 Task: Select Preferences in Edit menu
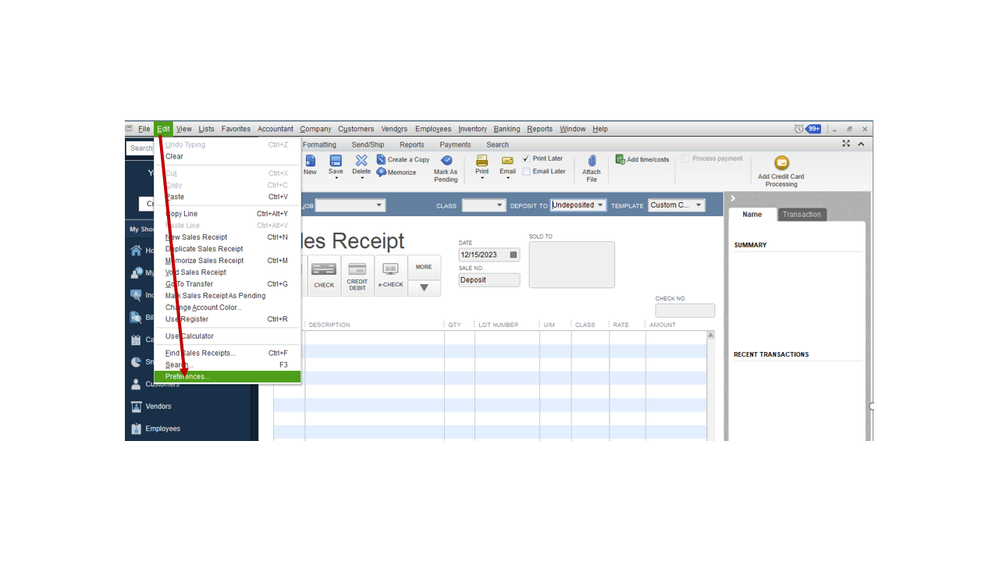coord(227,377)
